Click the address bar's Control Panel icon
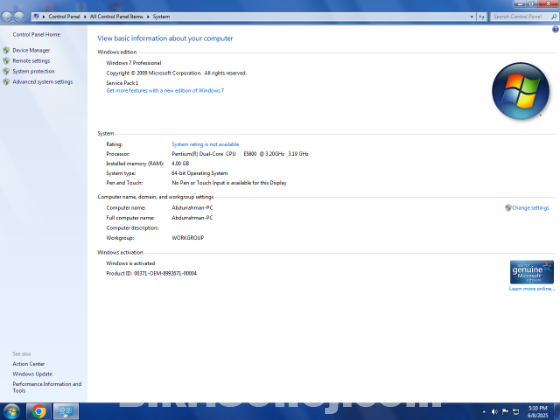The height and width of the screenshot is (420, 560). tap(36, 16)
